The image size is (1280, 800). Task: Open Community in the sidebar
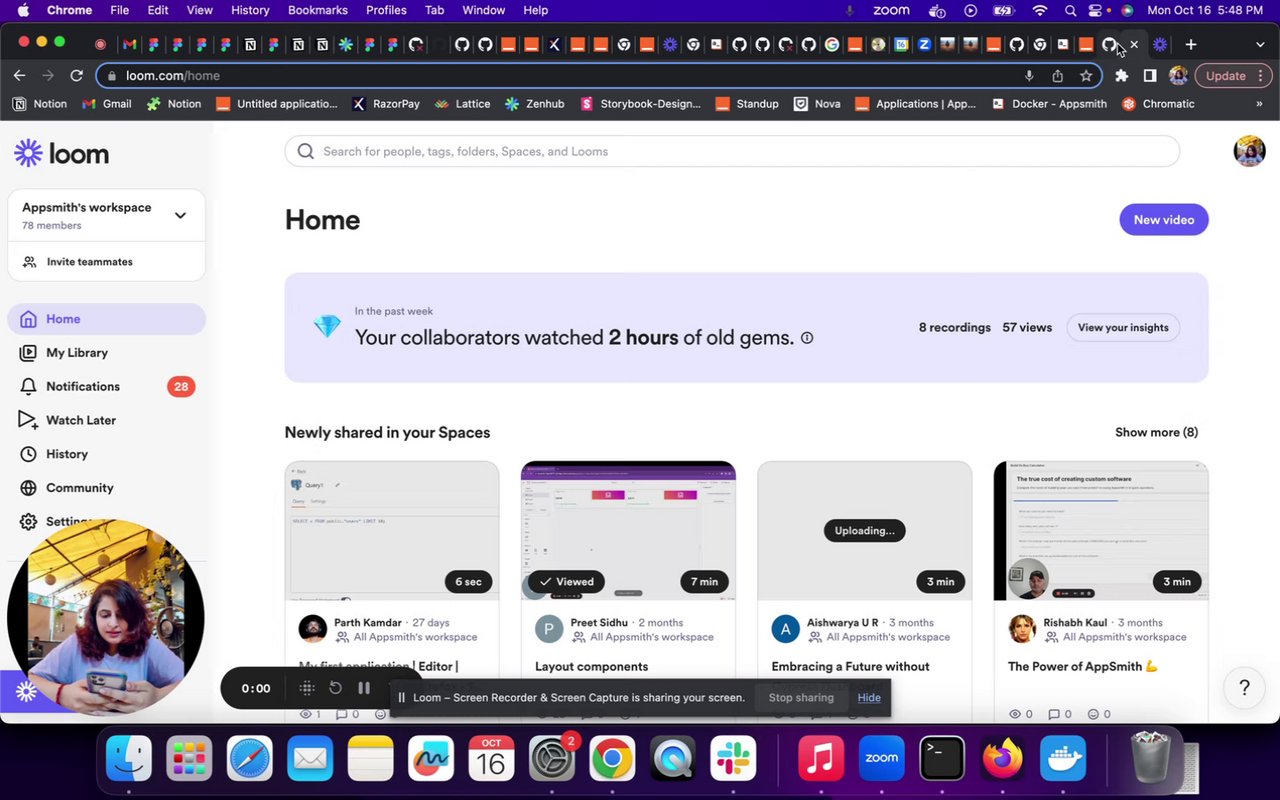coord(106,488)
